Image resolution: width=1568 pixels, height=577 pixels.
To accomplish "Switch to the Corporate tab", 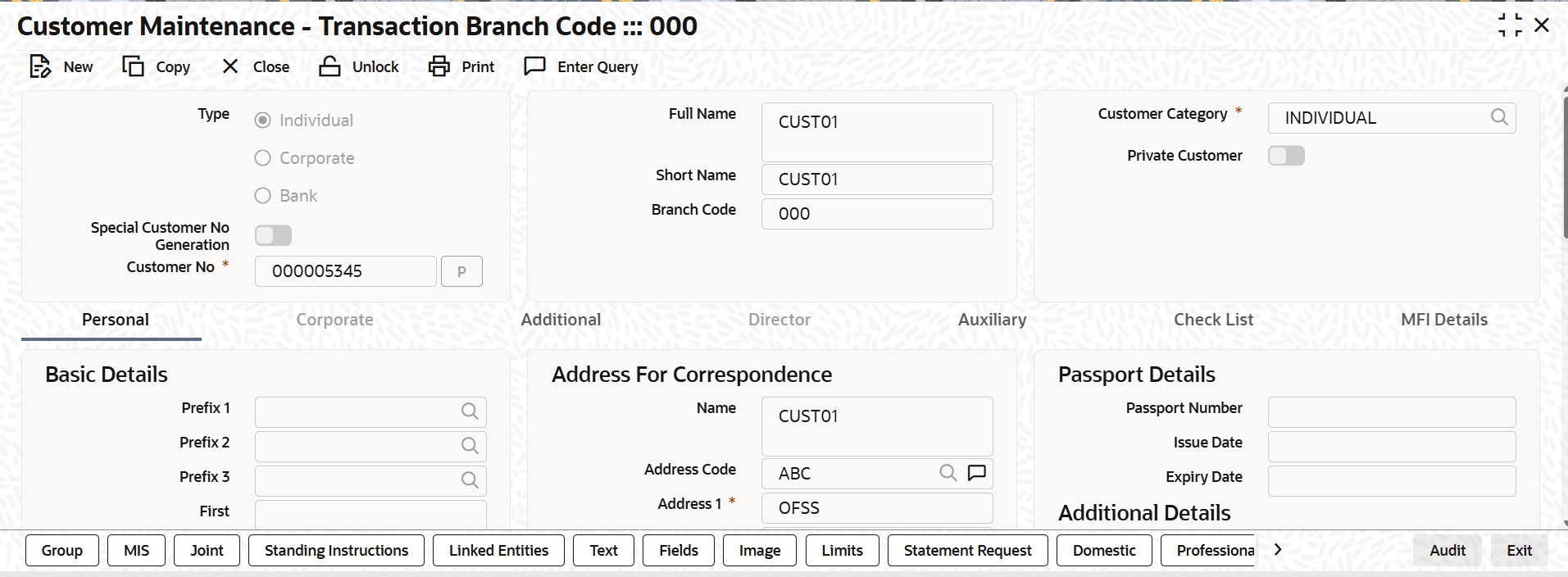I will [334, 320].
